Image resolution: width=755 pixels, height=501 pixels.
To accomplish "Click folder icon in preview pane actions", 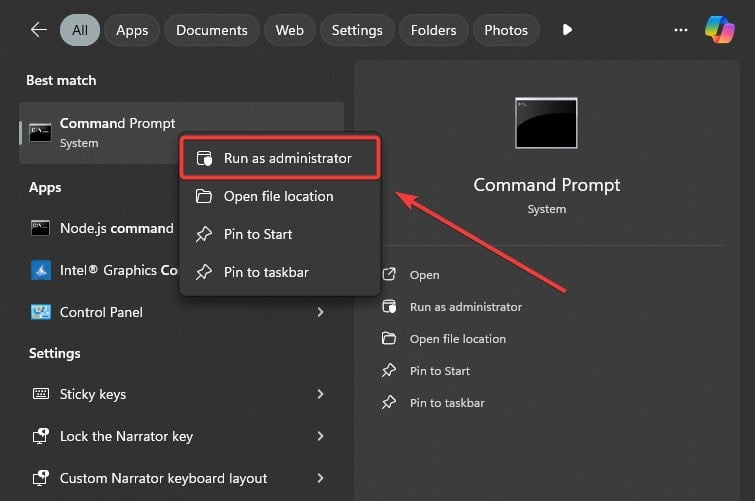I will click(389, 338).
